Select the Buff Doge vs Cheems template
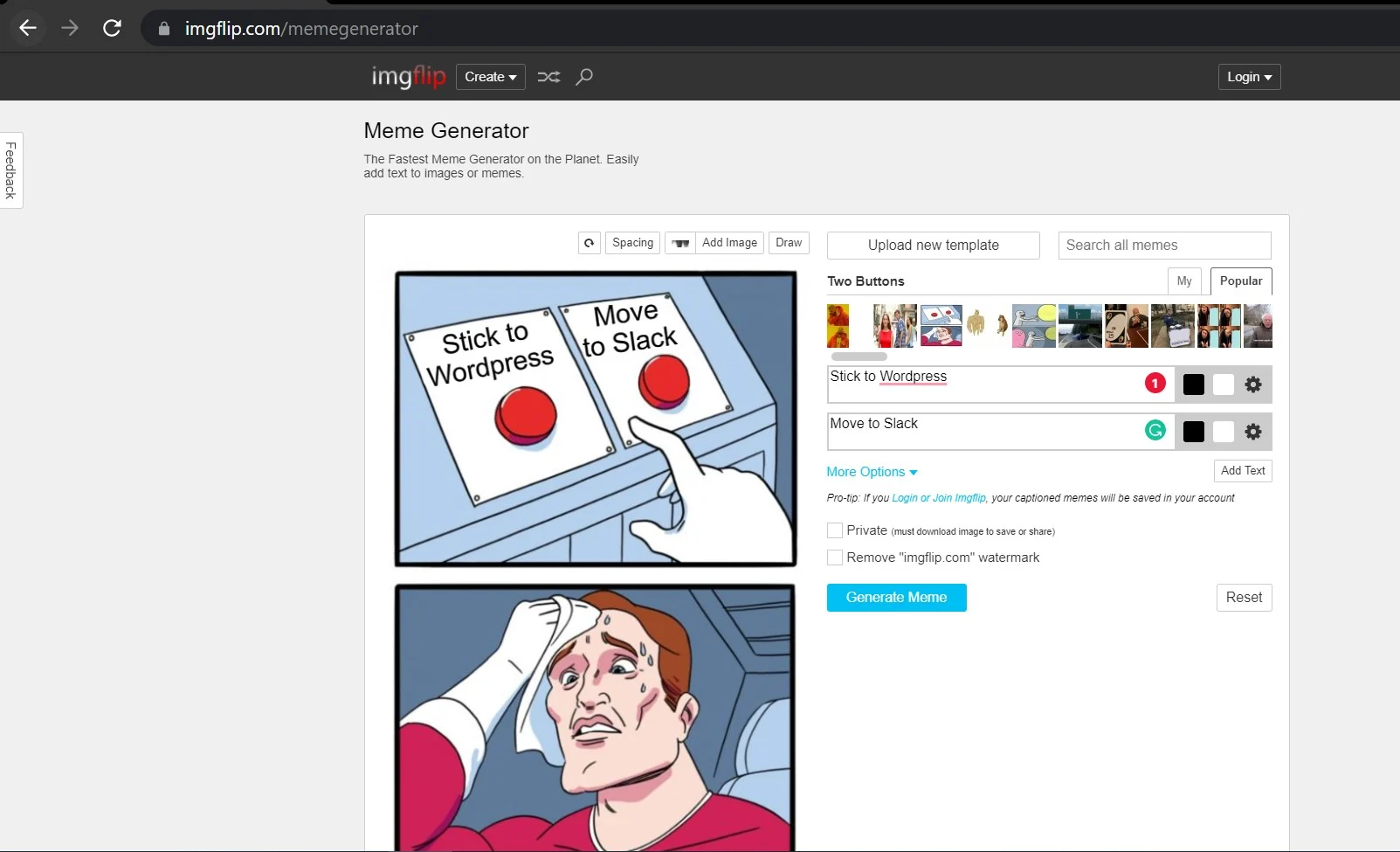The width and height of the screenshot is (1400, 852). point(988,326)
